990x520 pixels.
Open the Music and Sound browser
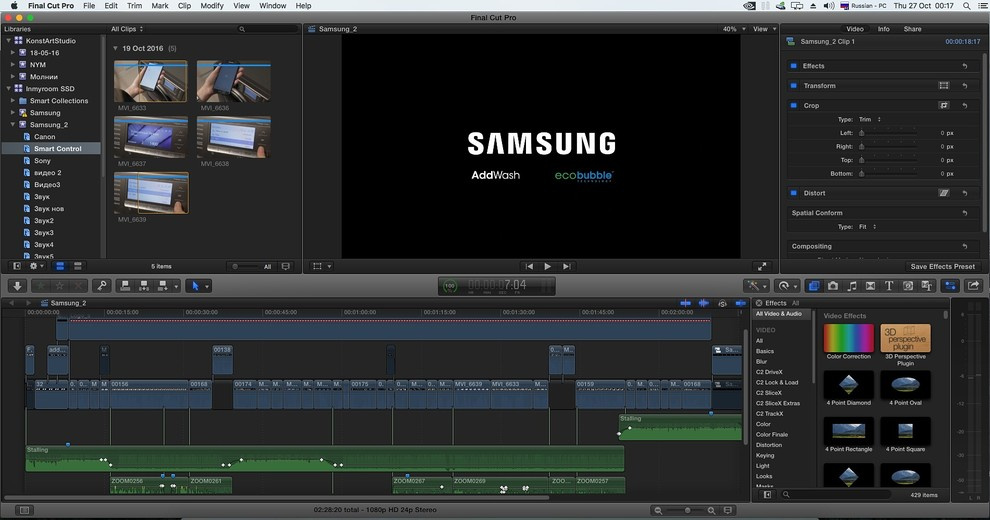click(851, 286)
